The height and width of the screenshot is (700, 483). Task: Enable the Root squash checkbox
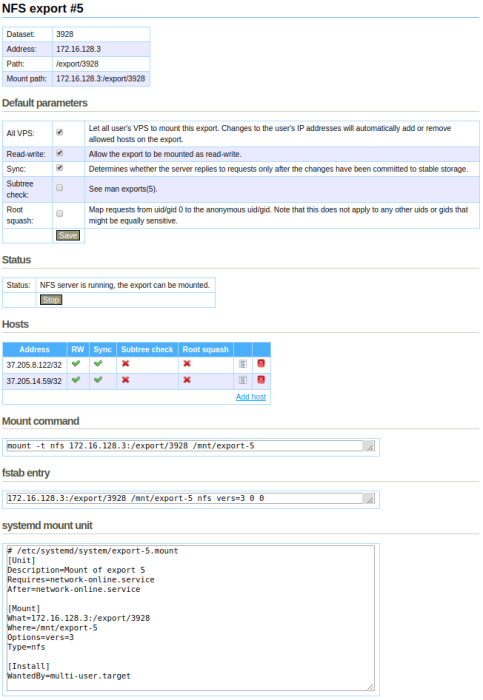pos(59,214)
